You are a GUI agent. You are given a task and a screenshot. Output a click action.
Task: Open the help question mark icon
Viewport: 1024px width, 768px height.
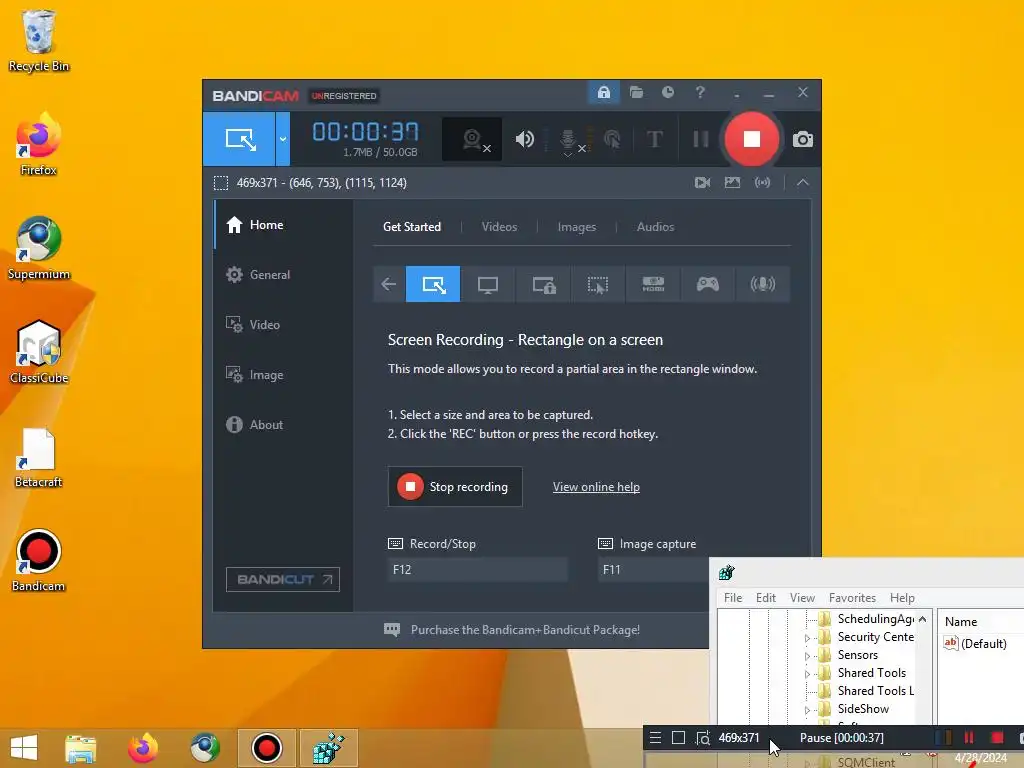pos(700,93)
